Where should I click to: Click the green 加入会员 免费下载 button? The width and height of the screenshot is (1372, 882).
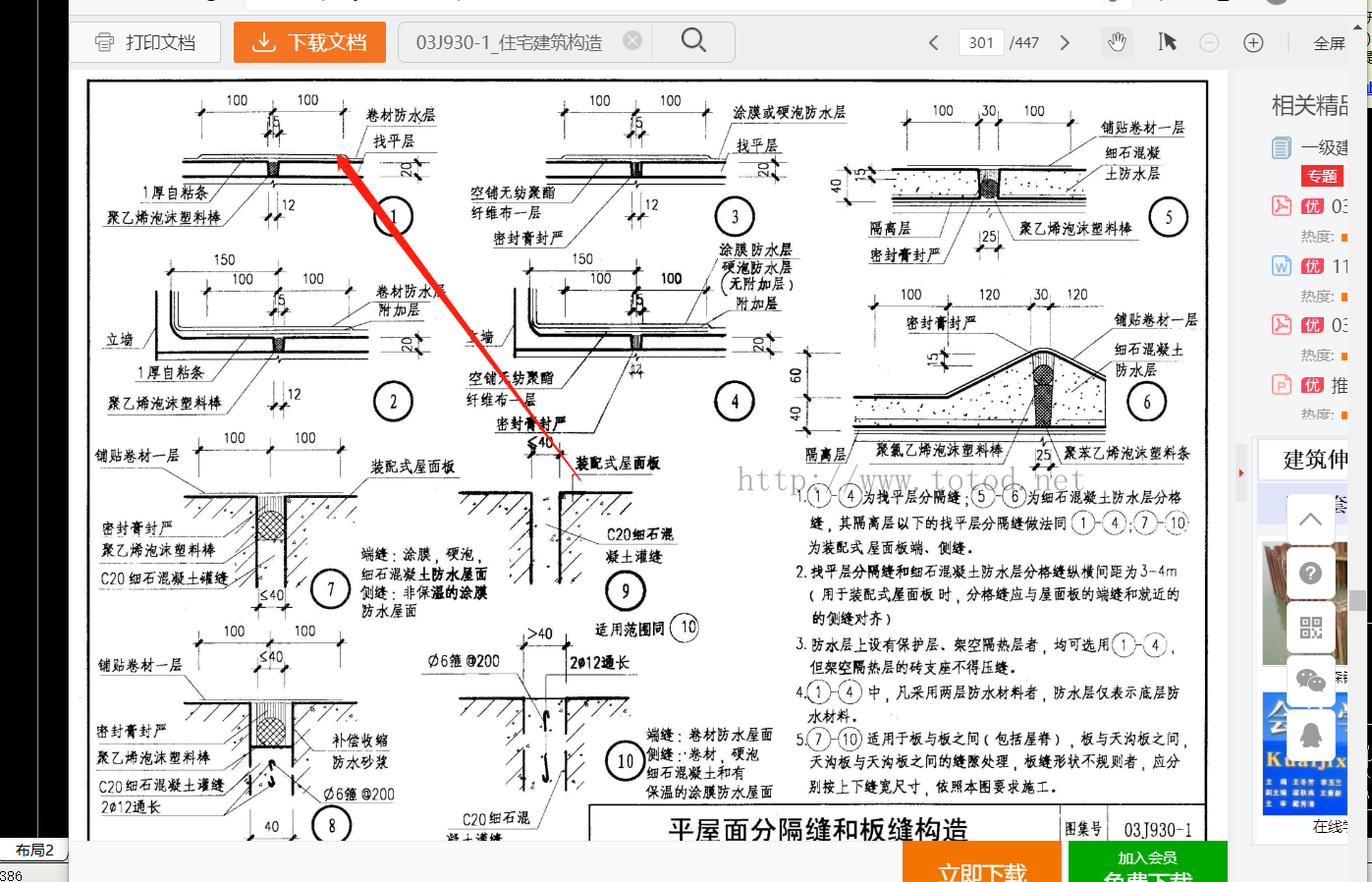[1148, 862]
